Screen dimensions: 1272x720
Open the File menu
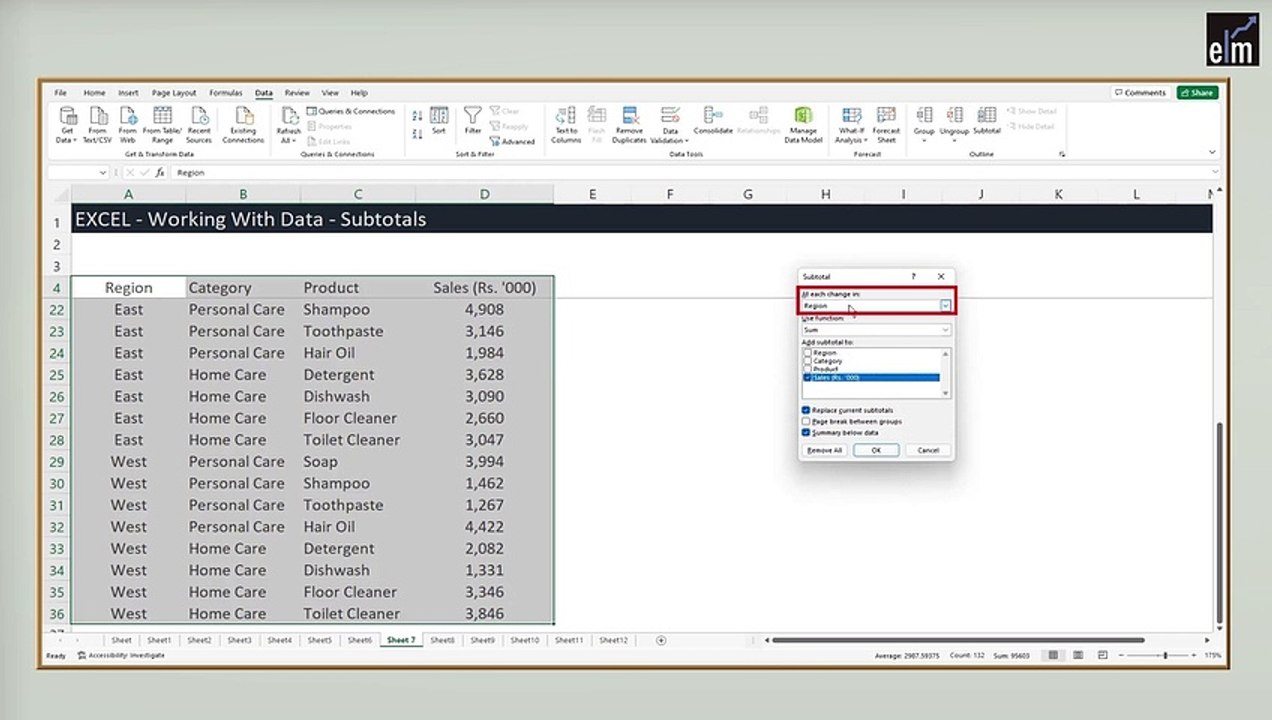click(x=60, y=93)
